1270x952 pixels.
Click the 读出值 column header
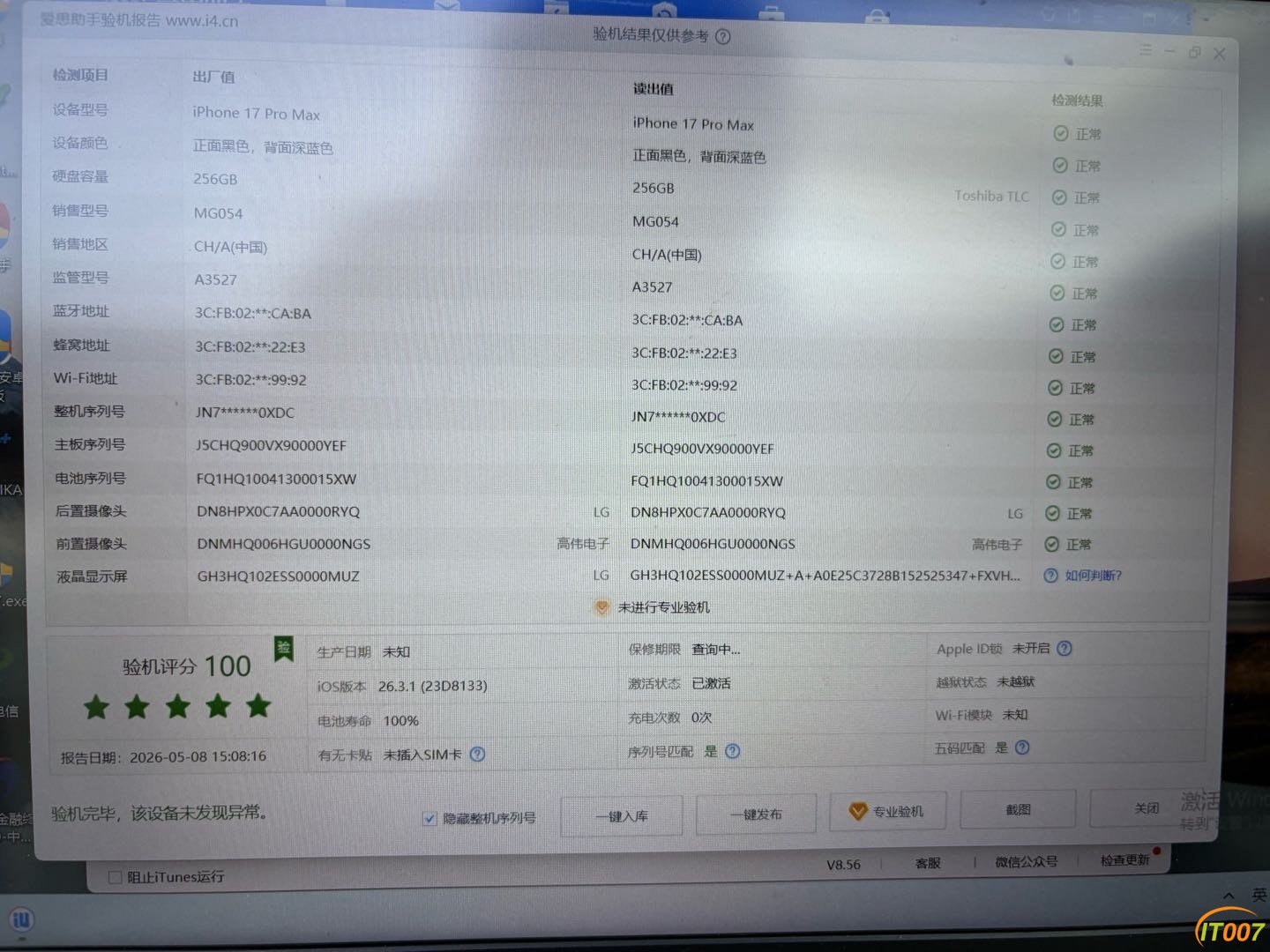coord(653,89)
